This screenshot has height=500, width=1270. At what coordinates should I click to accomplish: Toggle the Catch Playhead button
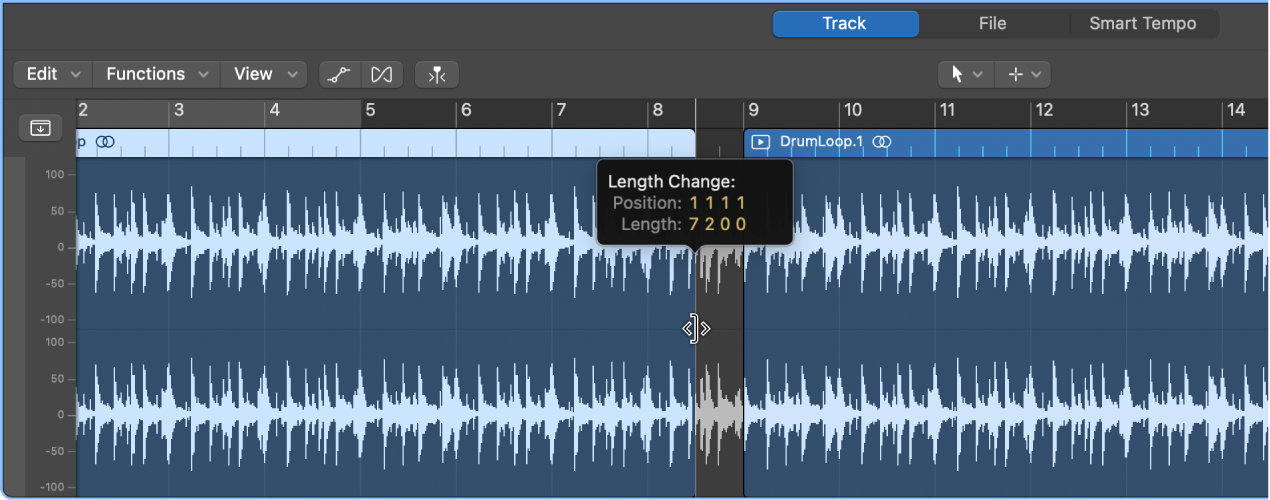point(436,74)
